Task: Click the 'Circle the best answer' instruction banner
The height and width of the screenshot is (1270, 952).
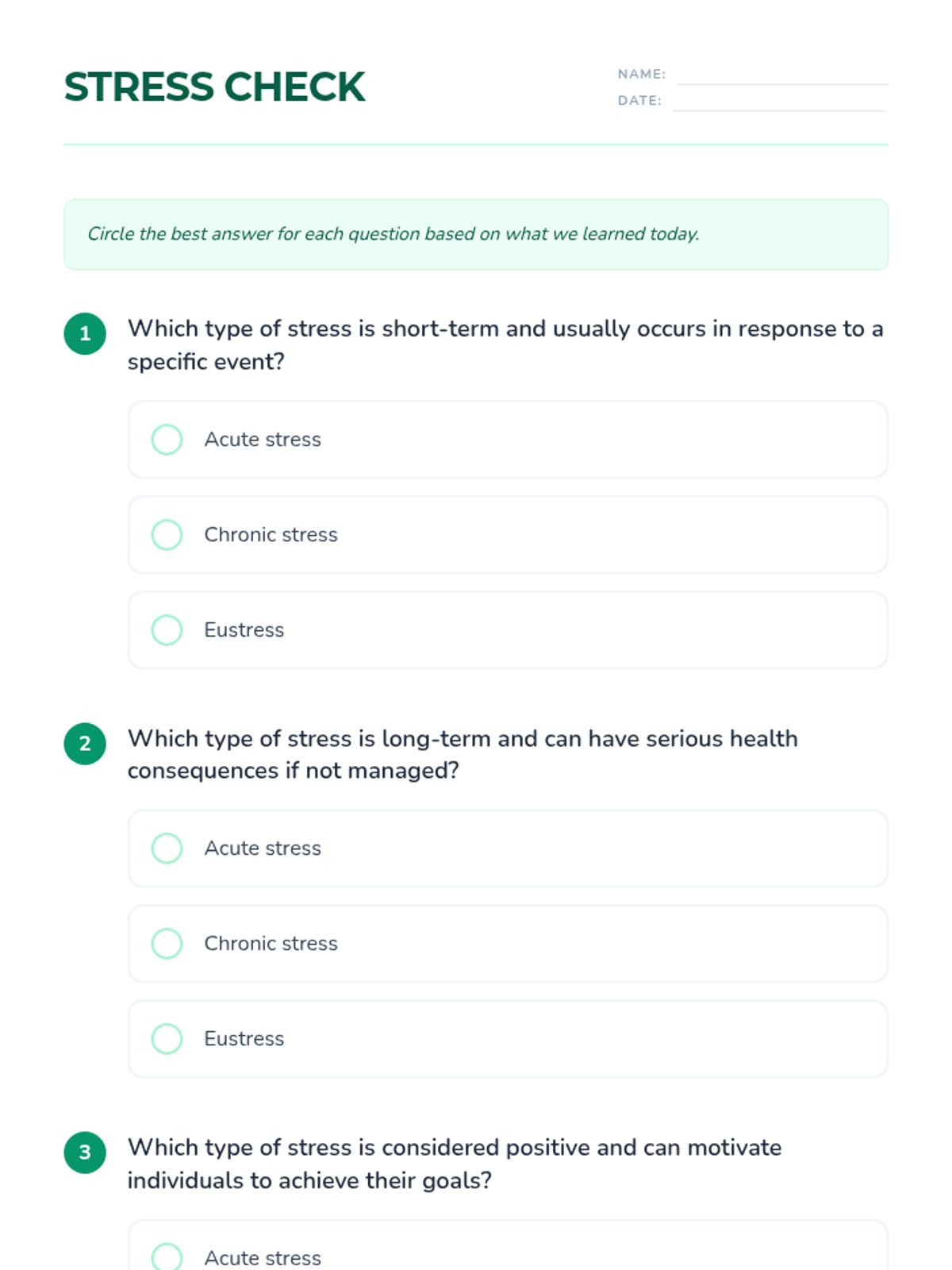Action: coord(476,234)
